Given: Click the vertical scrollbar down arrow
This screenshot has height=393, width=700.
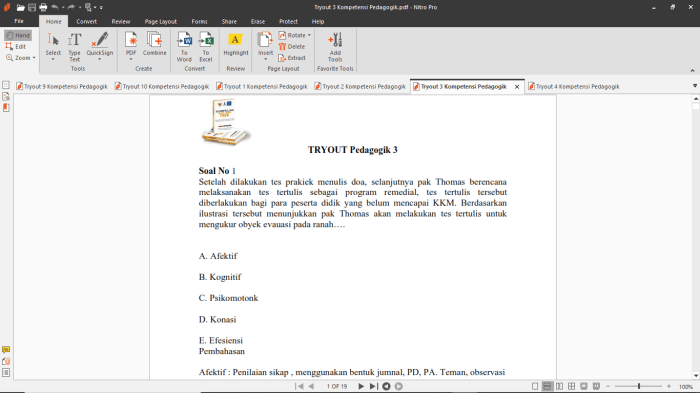Looking at the screenshot, I should [x=696, y=376].
